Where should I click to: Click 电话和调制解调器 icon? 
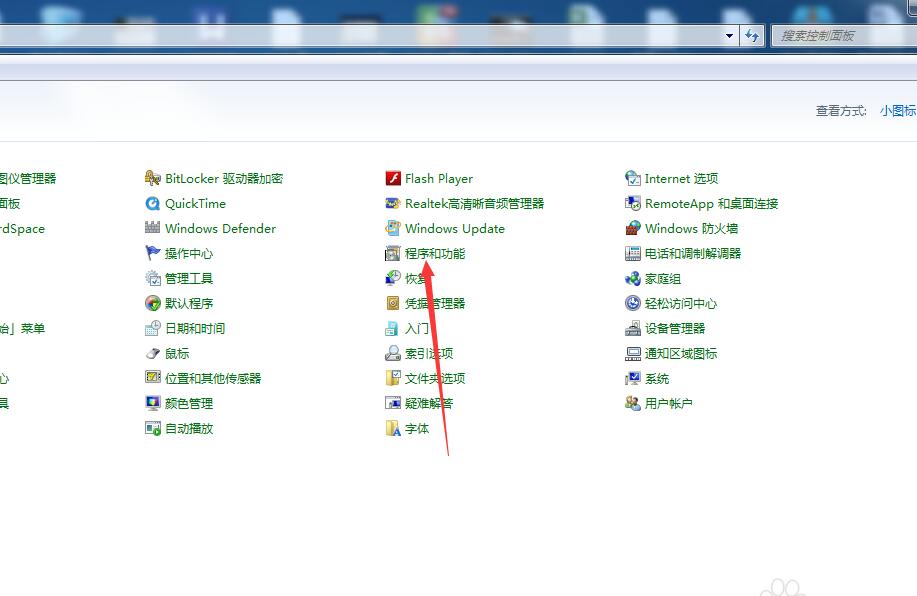(633, 253)
